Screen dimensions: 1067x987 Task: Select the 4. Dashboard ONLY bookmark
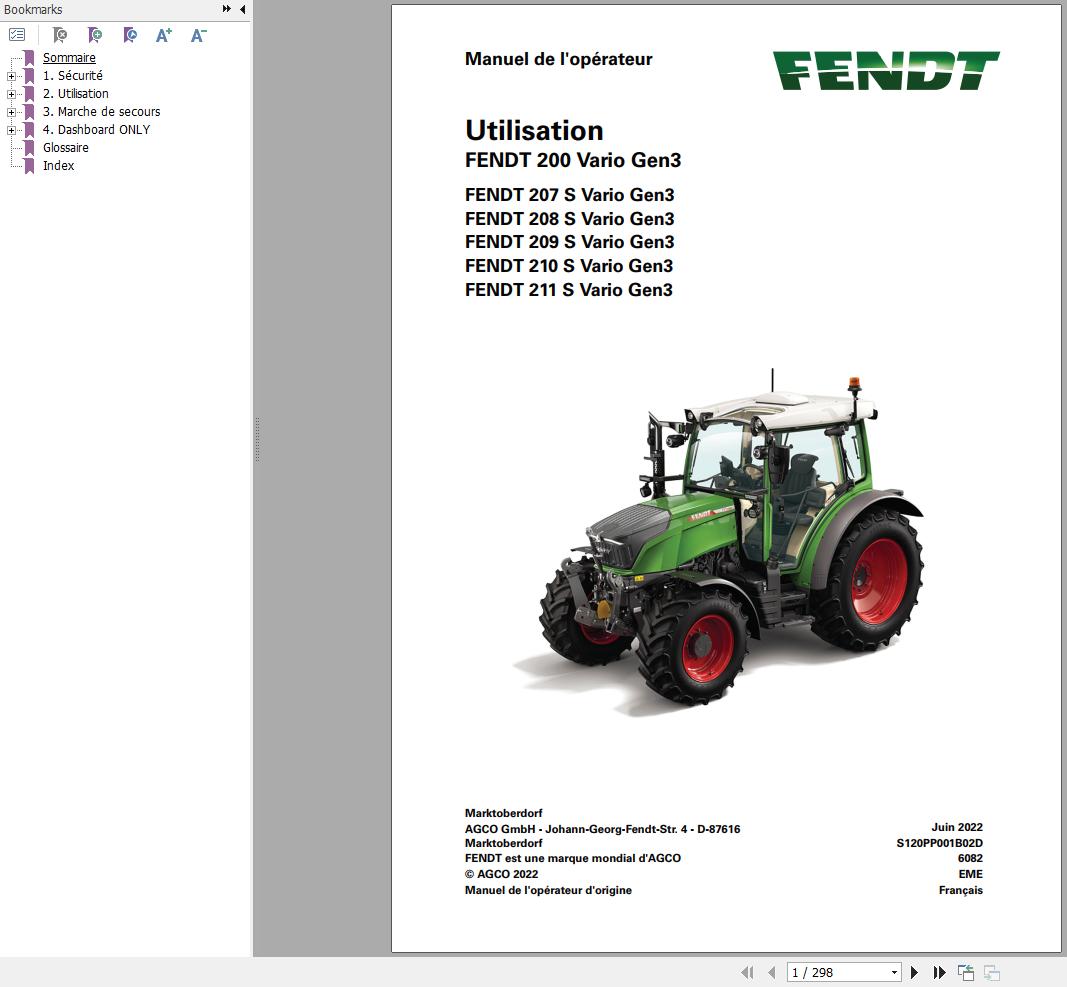pos(96,129)
